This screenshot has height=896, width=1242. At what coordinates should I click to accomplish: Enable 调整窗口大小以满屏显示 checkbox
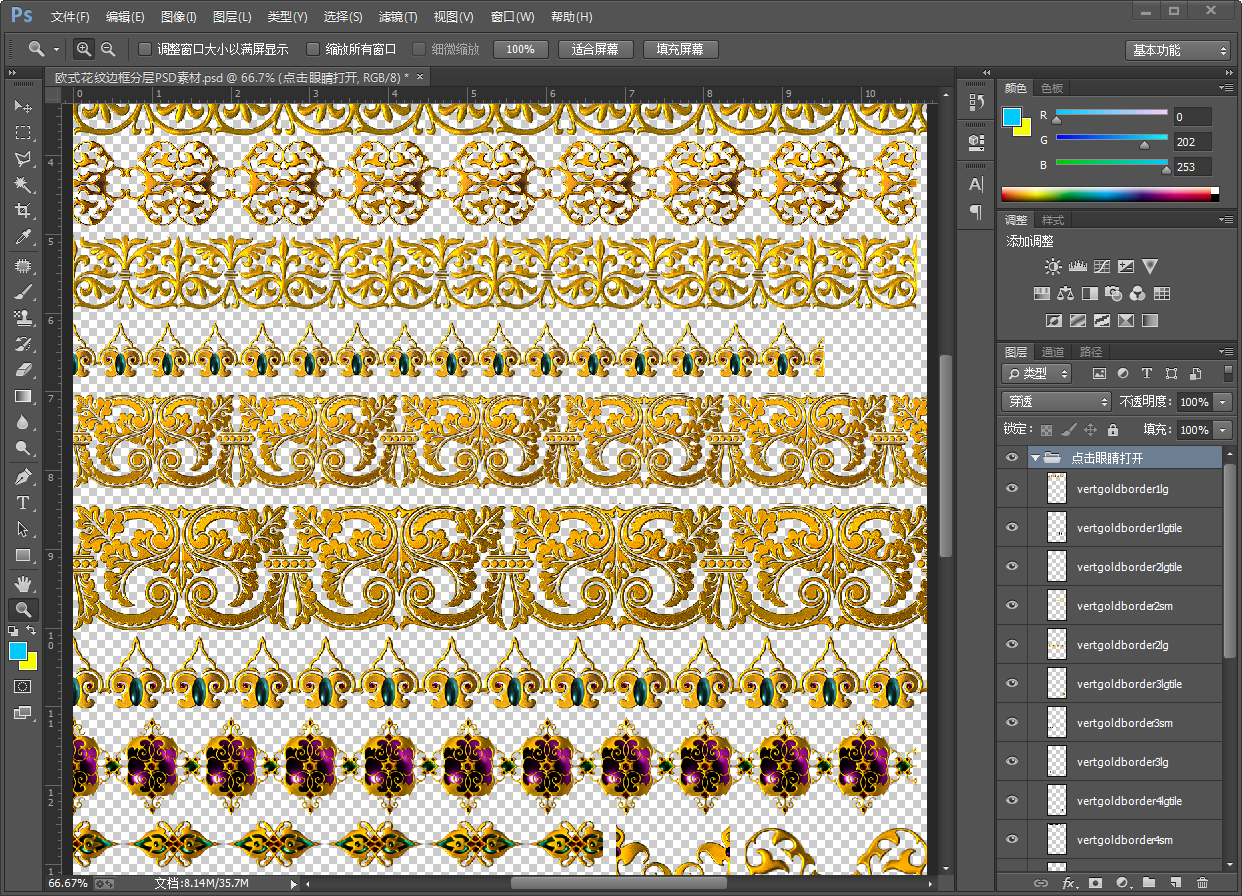click(x=145, y=49)
